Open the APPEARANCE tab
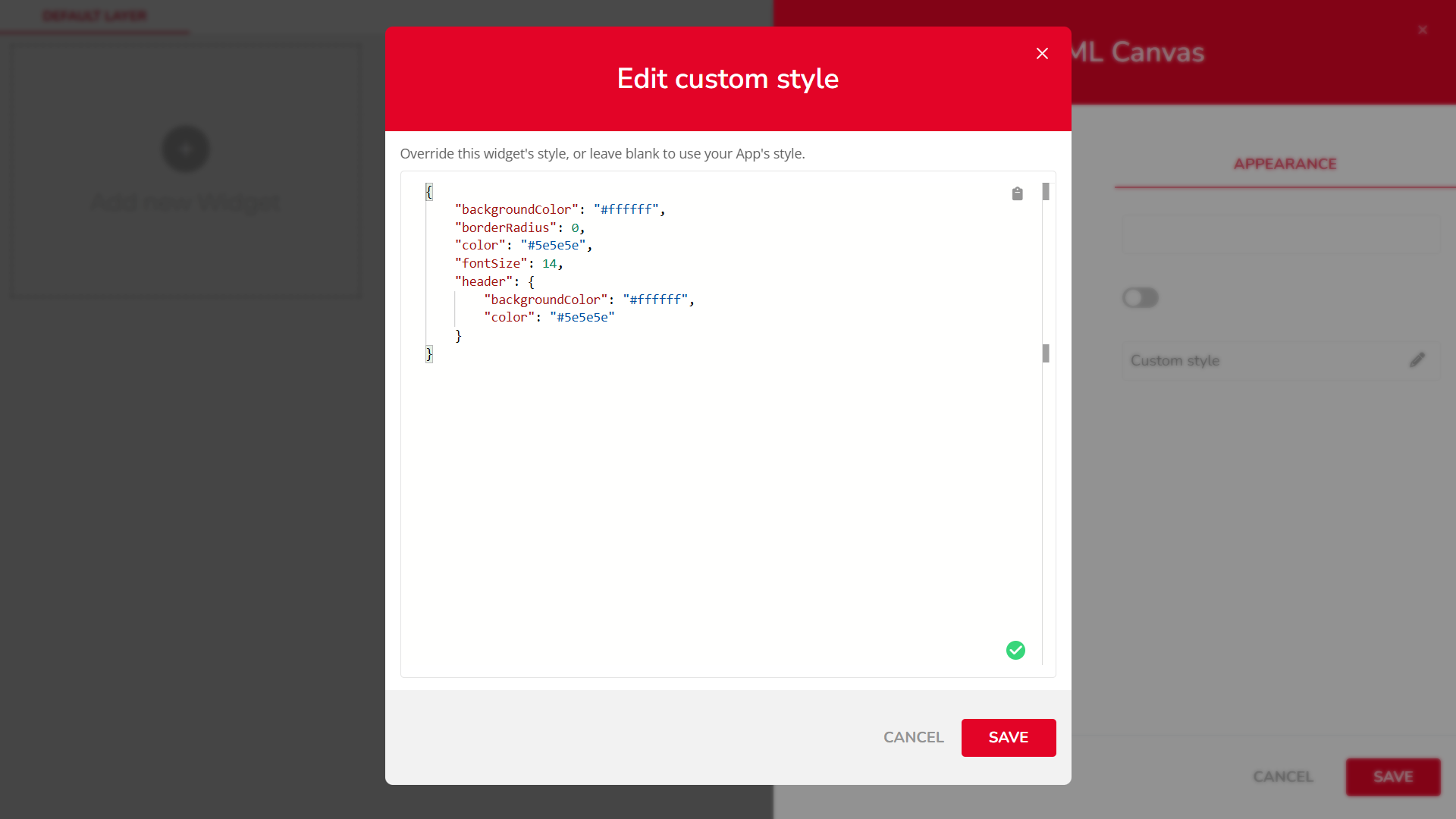 tap(1285, 164)
